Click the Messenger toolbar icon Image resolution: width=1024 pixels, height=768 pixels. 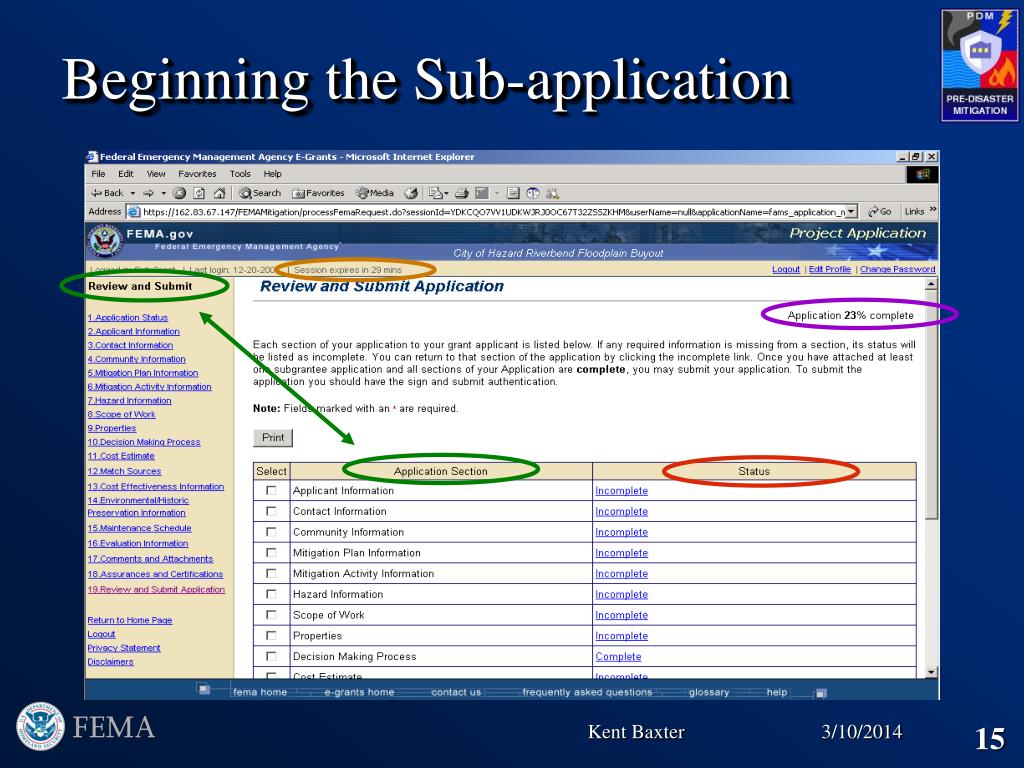[552, 193]
